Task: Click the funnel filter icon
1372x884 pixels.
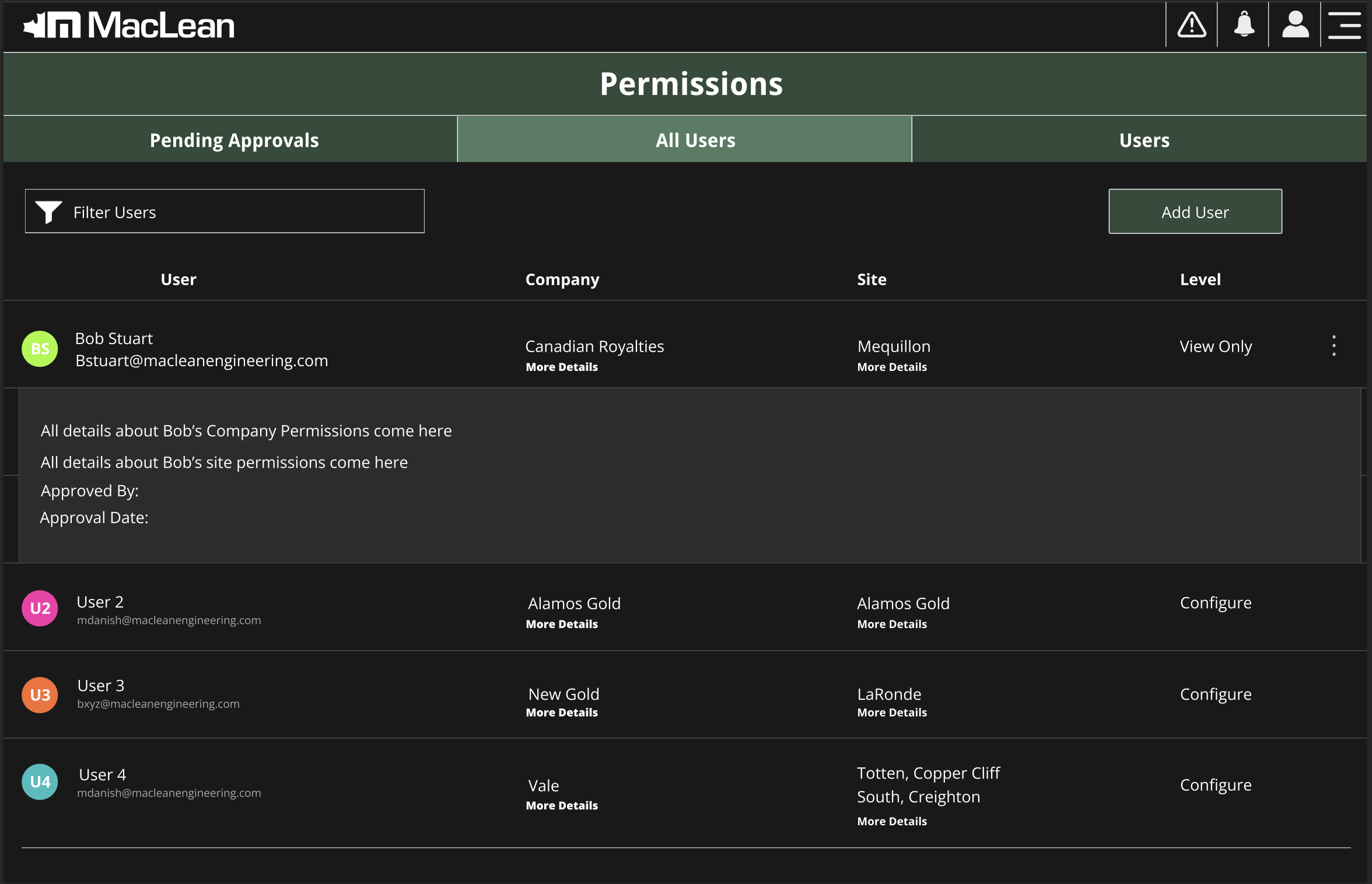Action: [48, 212]
